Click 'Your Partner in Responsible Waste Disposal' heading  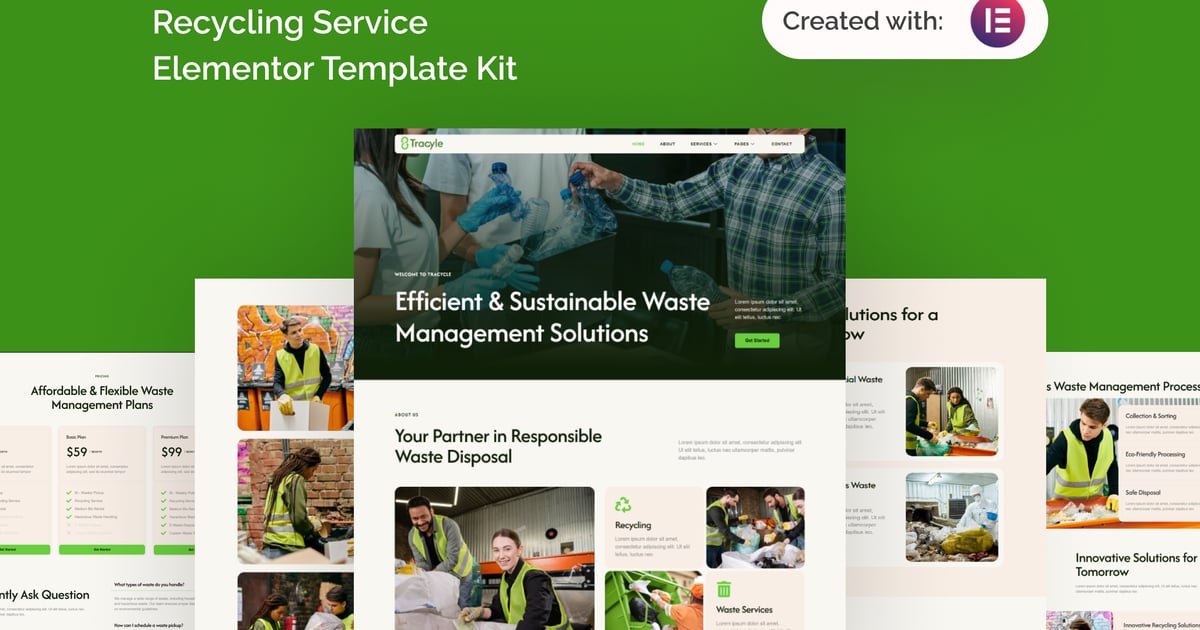click(498, 447)
